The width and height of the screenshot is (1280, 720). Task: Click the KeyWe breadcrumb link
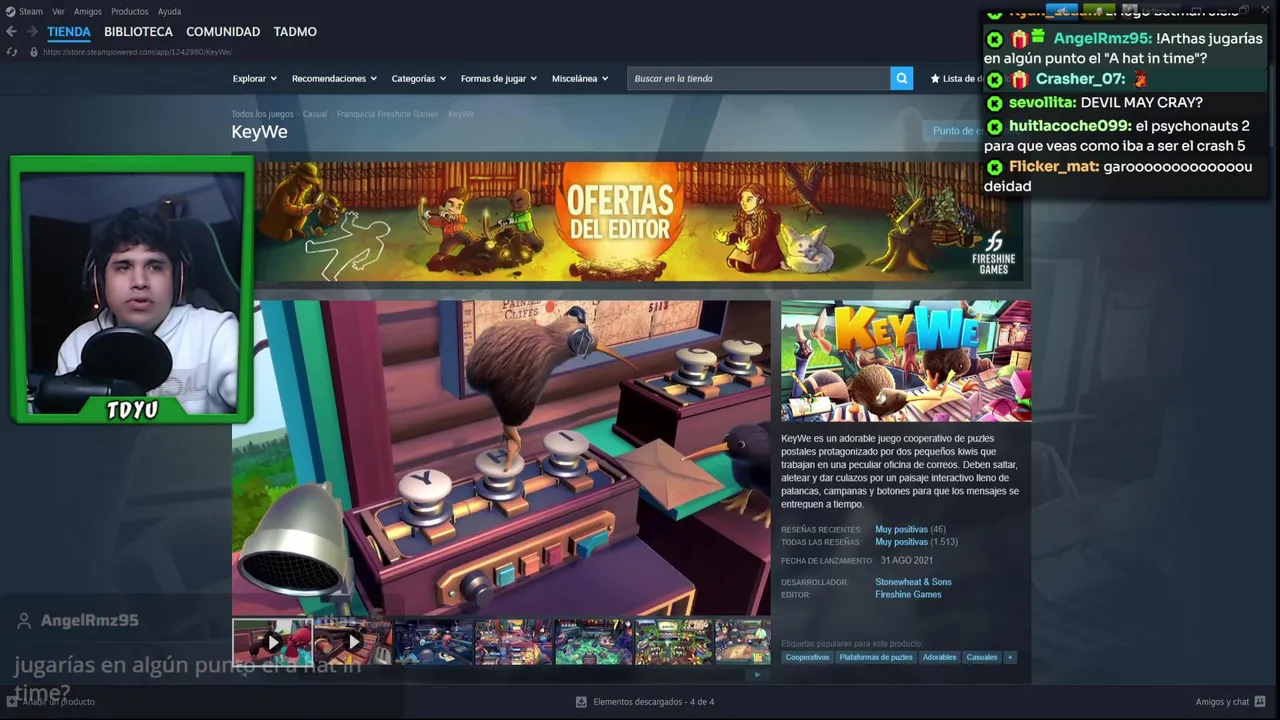(461, 114)
